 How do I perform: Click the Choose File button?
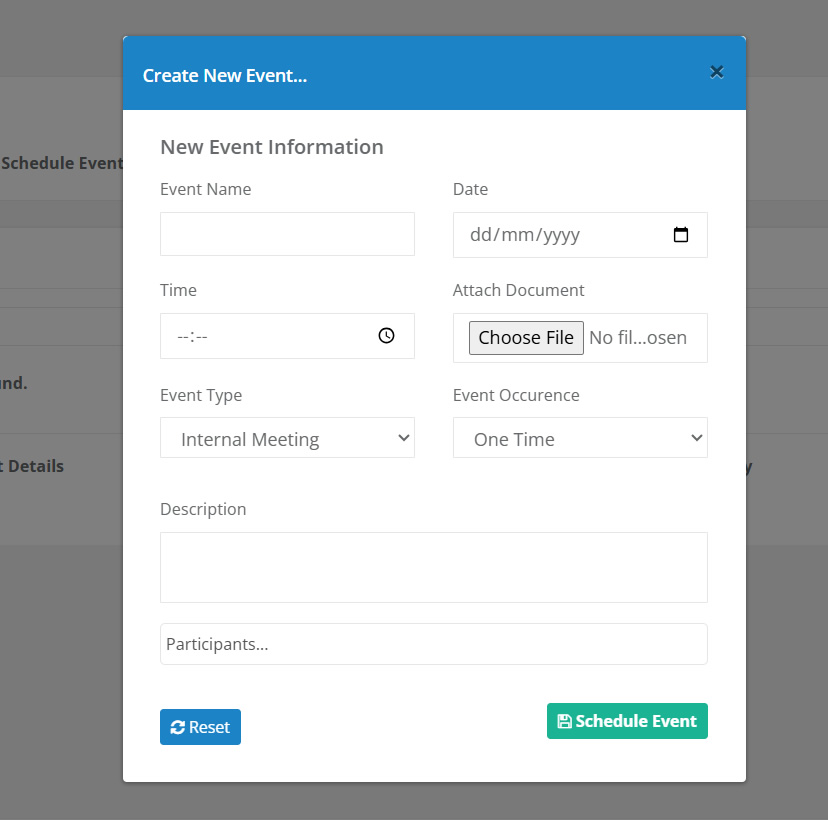click(526, 337)
